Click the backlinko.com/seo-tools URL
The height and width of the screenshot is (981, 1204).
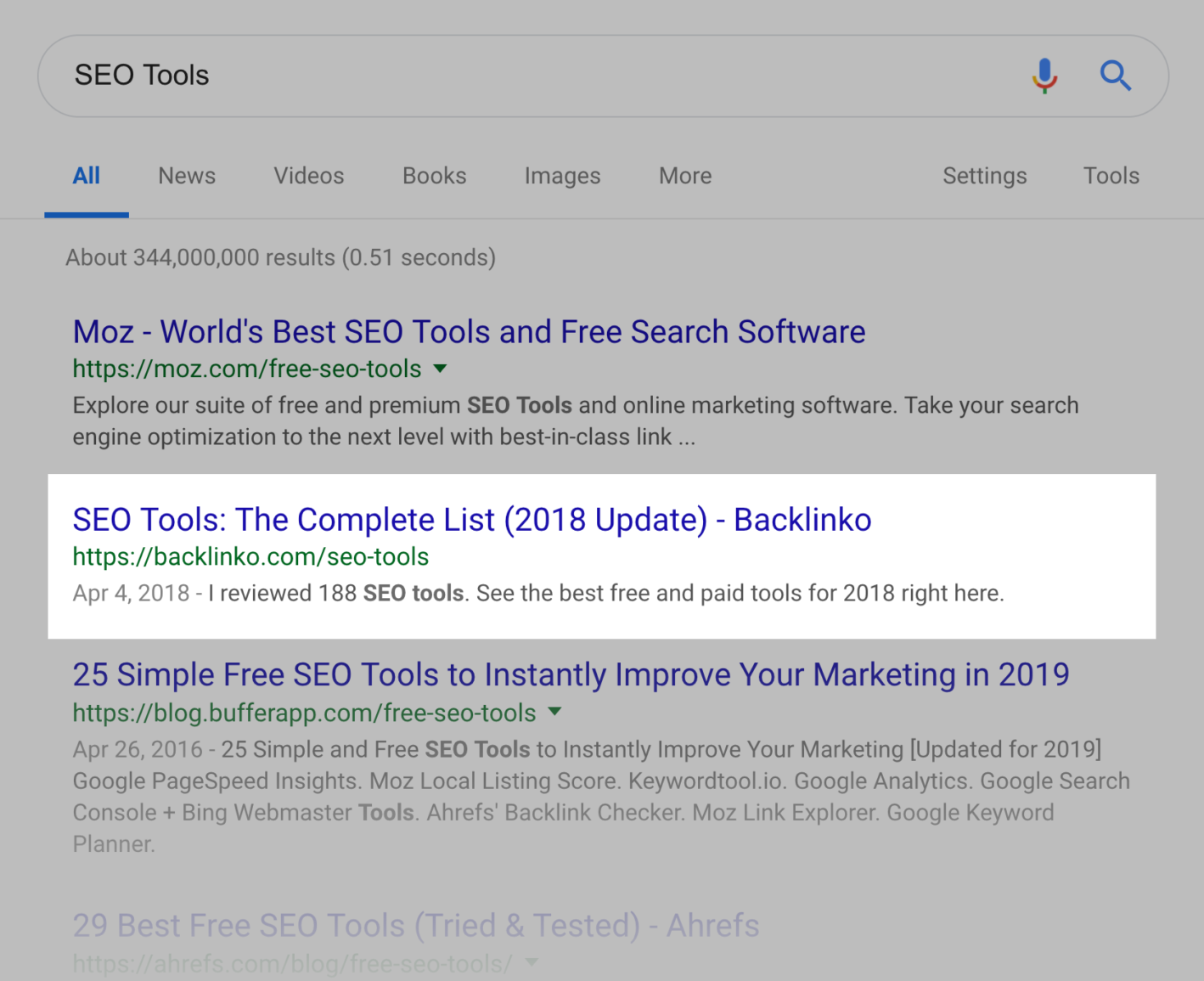pos(250,557)
